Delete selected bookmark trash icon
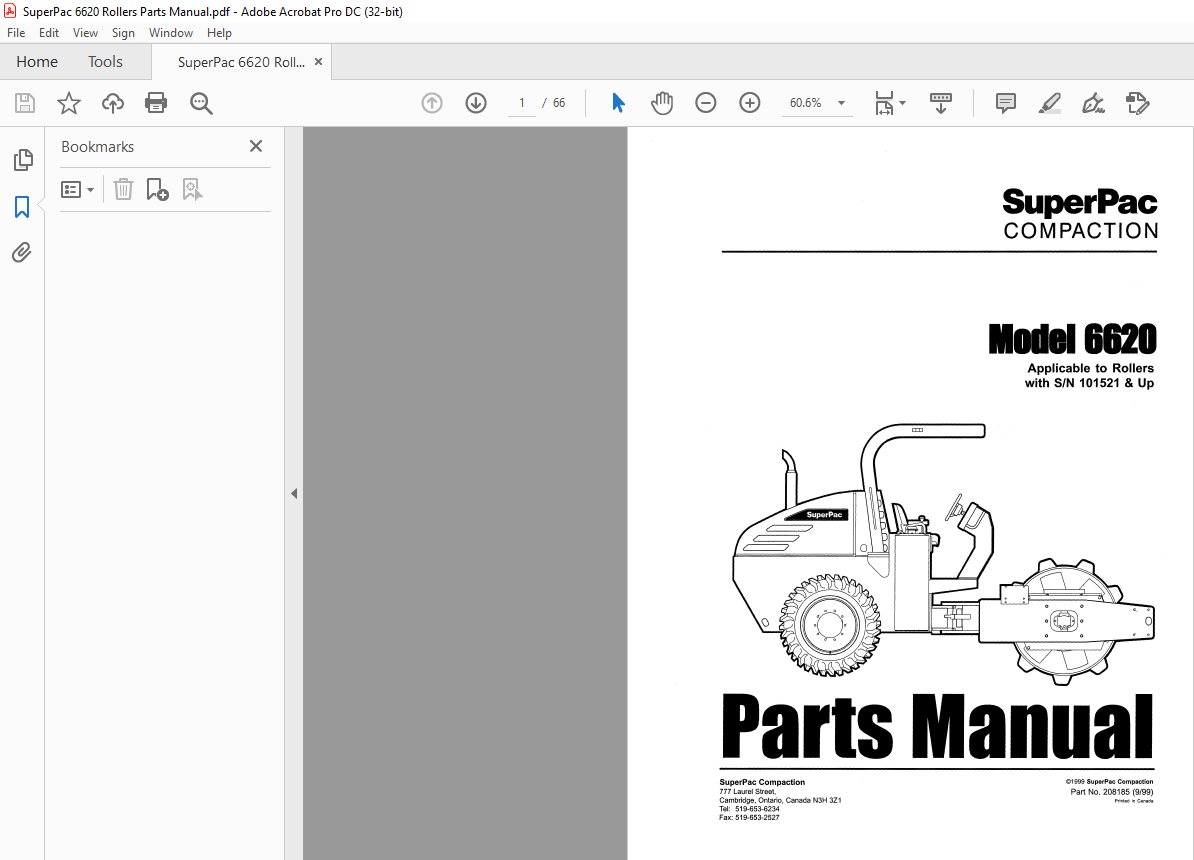The image size is (1194, 860). tap(123, 189)
